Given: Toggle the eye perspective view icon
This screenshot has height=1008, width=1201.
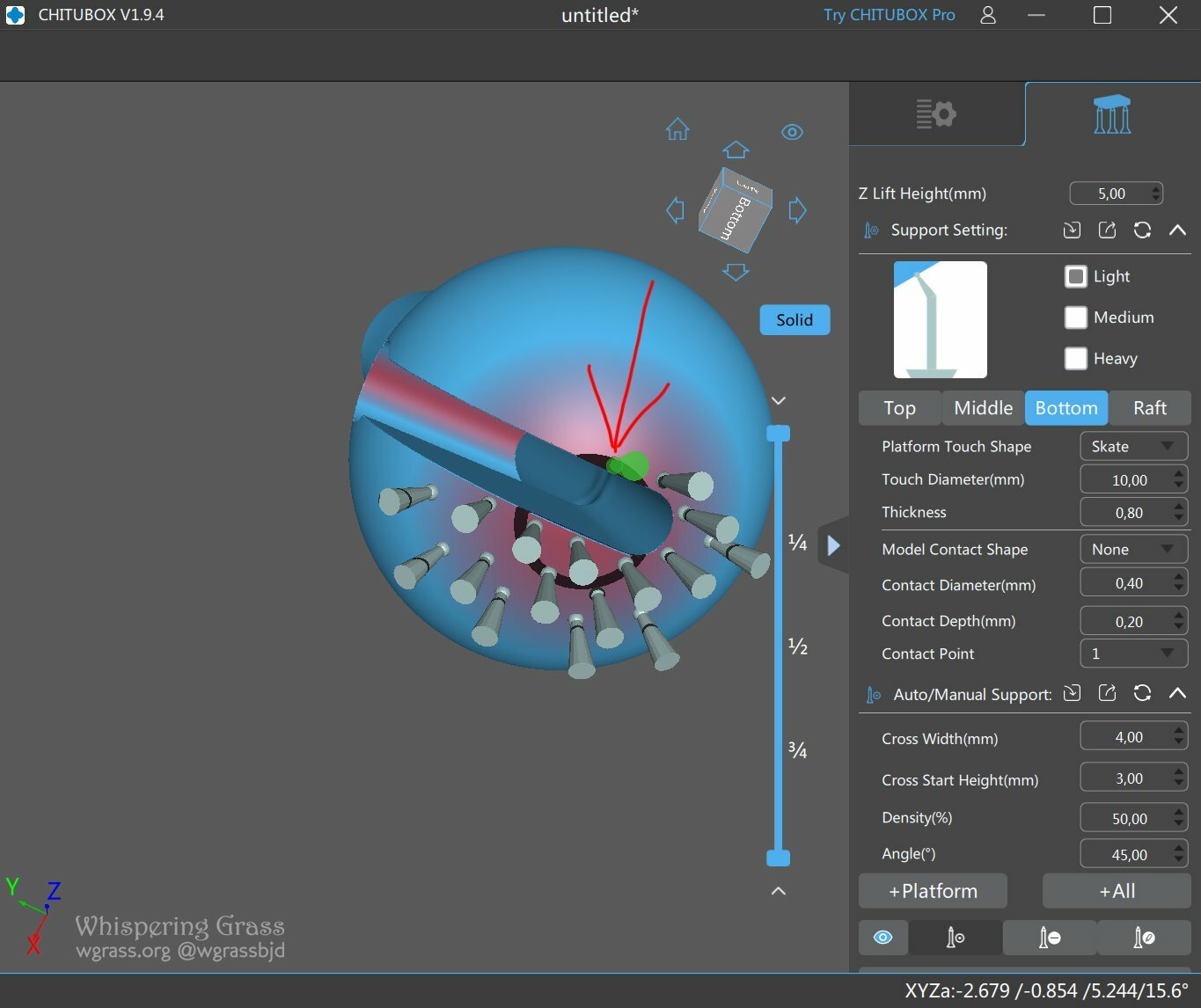Looking at the screenshot, I should point(792,132).
